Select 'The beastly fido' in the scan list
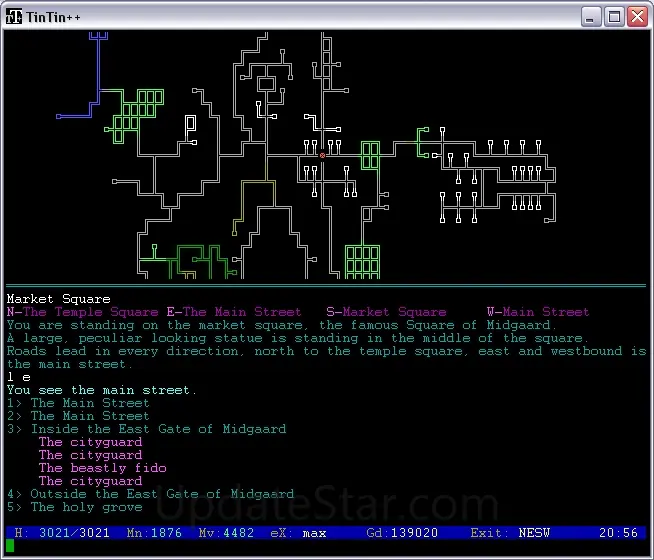This screenshot has width=654, height=560. pyautogui.click(x=102, y=468)
